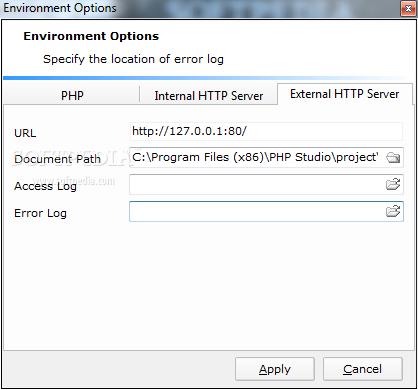Click the Access Log label
Viewport: 418px width, 390px height.
(45, 186)
